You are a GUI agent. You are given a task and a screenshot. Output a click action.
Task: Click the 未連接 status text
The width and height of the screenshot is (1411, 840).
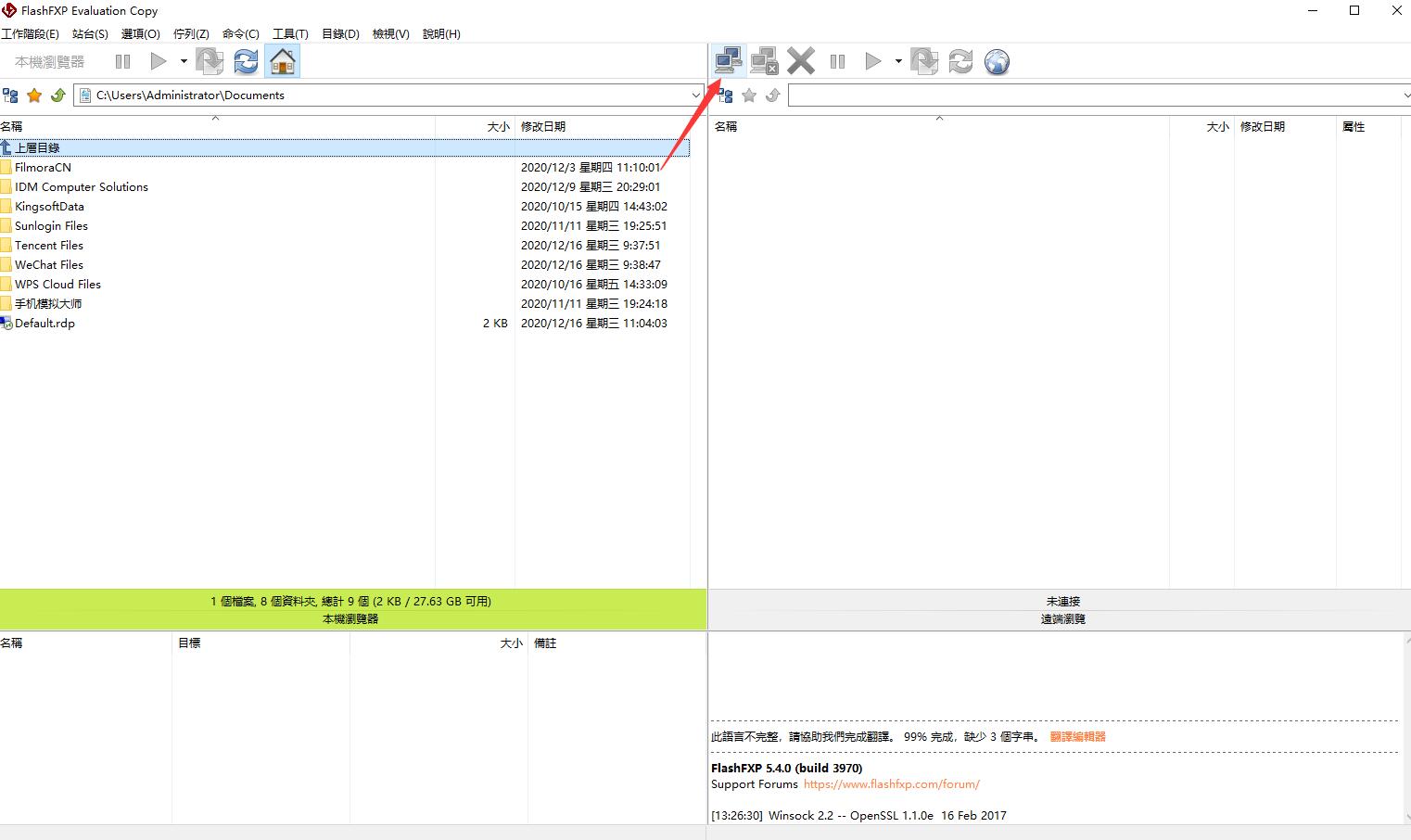tap(1062, 601)
